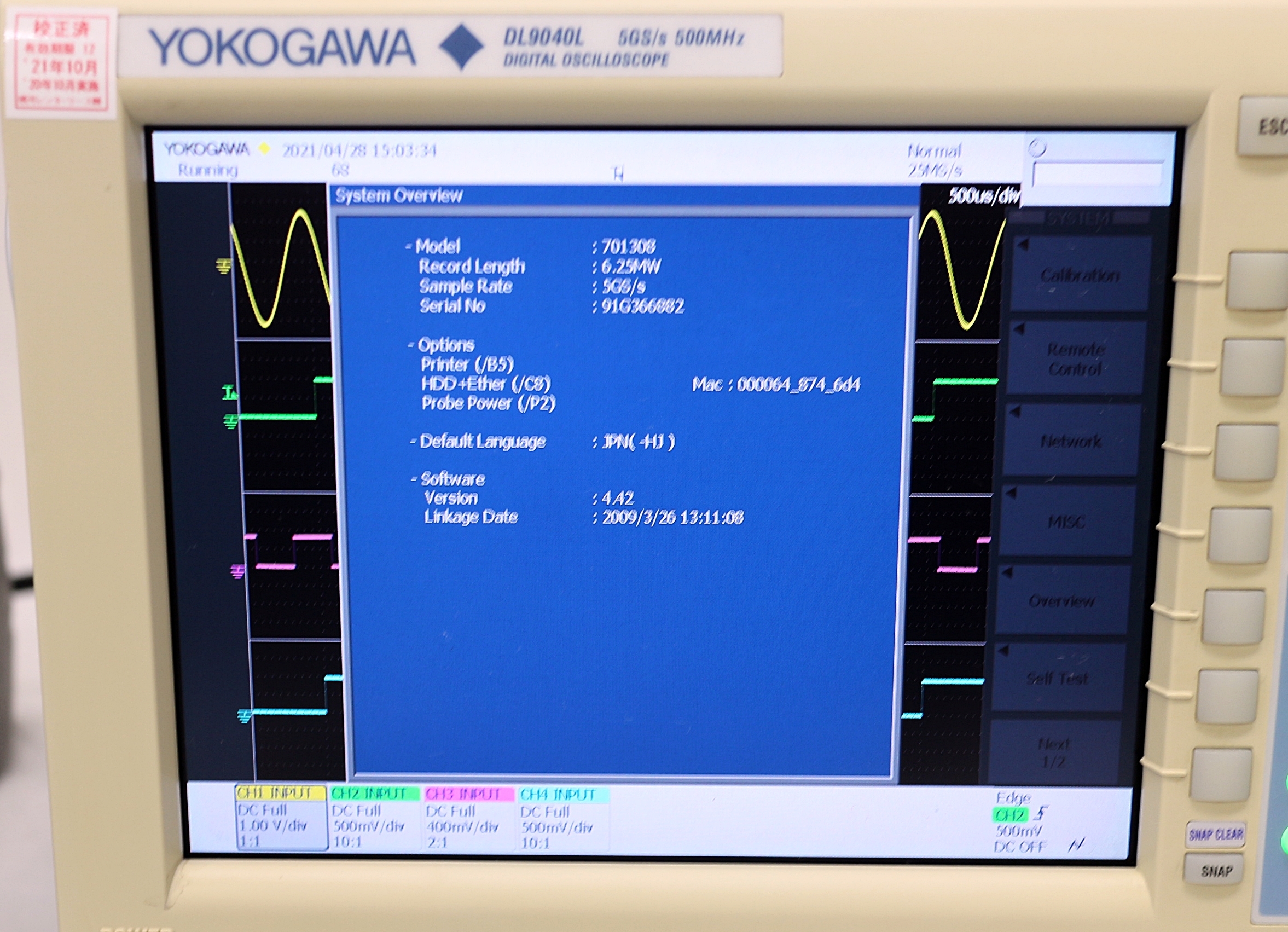
Task: Click the green CH2 trigger source badge
Action: (1010, 815)
